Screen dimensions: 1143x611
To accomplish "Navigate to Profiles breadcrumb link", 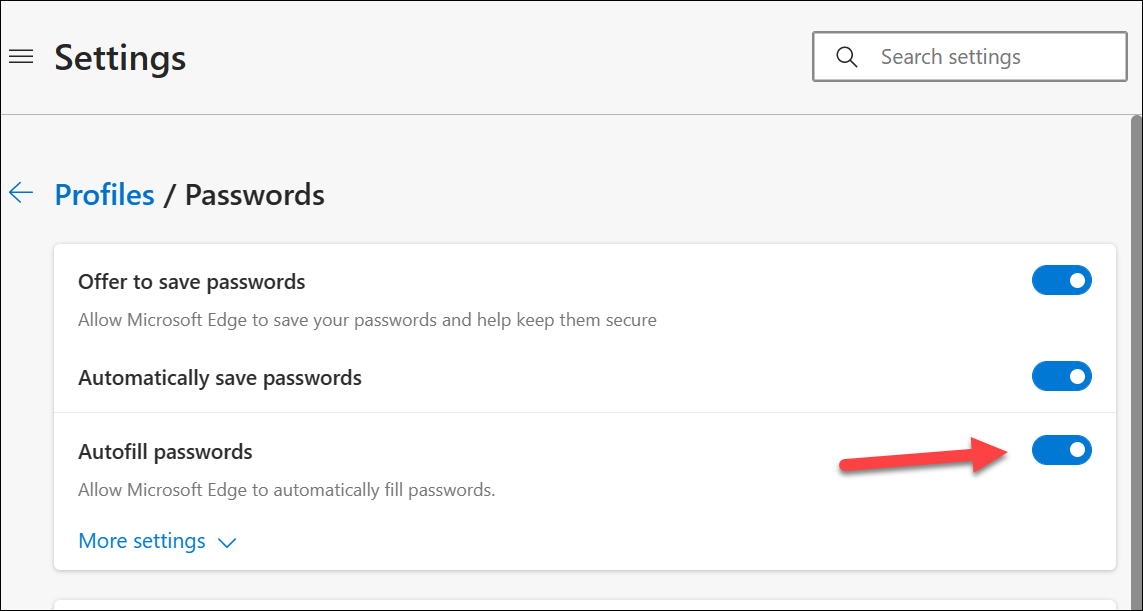I will coord(104,194).
